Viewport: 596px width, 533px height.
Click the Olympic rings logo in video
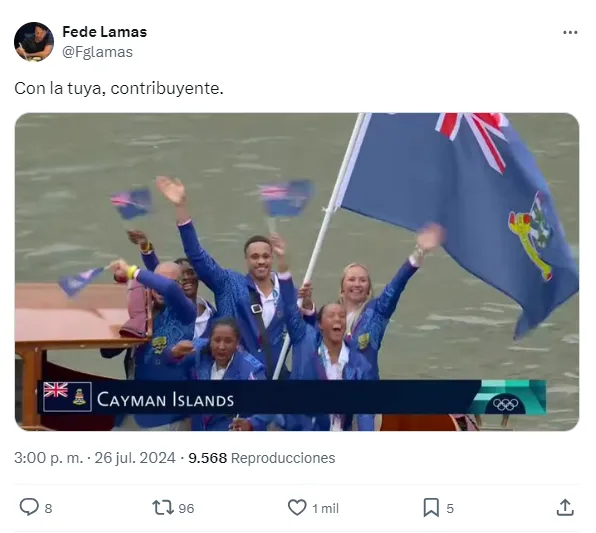pos(506,404)
